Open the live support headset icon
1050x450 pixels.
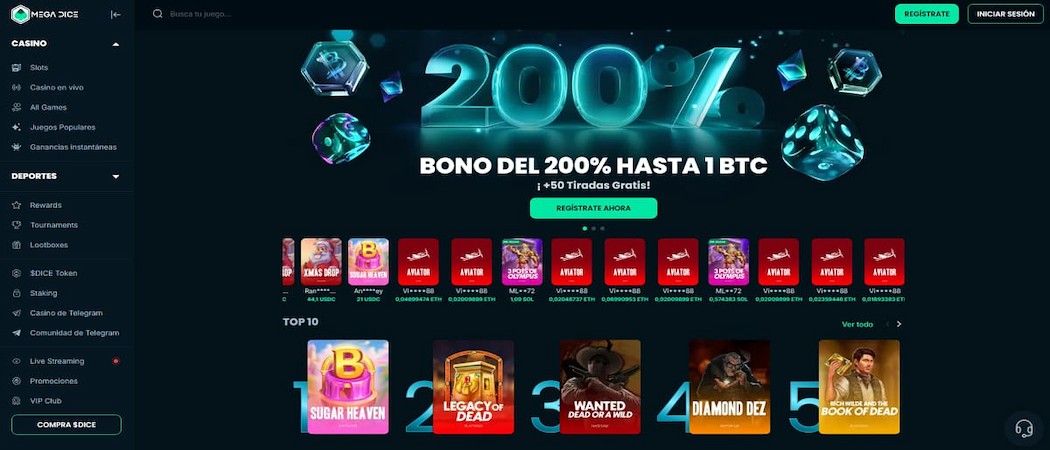pos(1024,427)
